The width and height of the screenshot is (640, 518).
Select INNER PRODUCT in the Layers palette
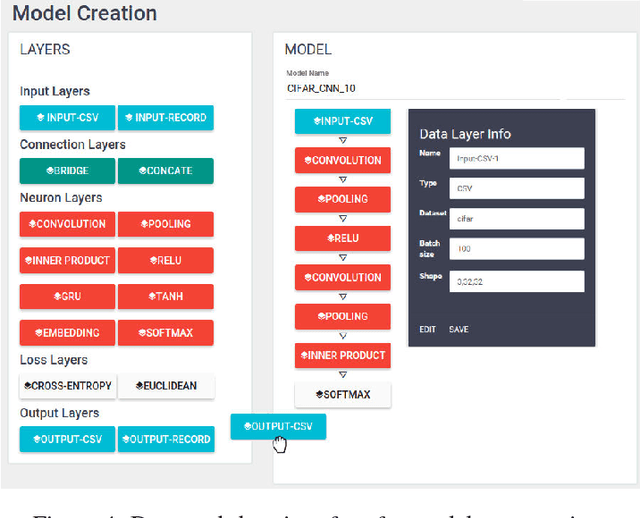(x=67, y=260)
